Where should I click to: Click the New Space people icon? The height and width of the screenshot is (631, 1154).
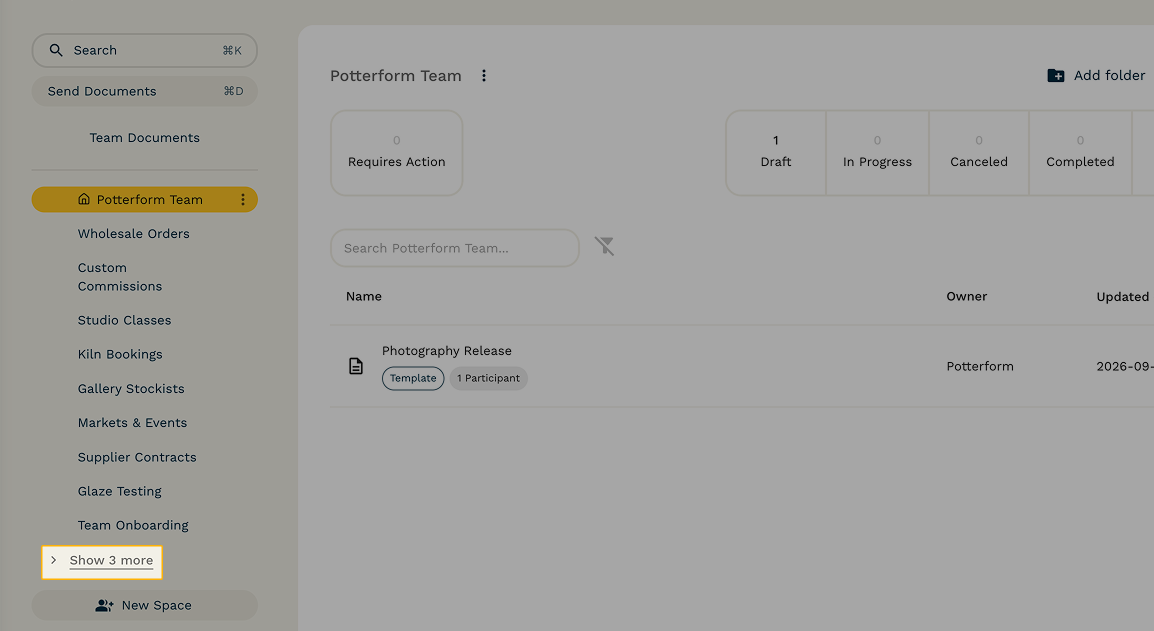point(105,605)
